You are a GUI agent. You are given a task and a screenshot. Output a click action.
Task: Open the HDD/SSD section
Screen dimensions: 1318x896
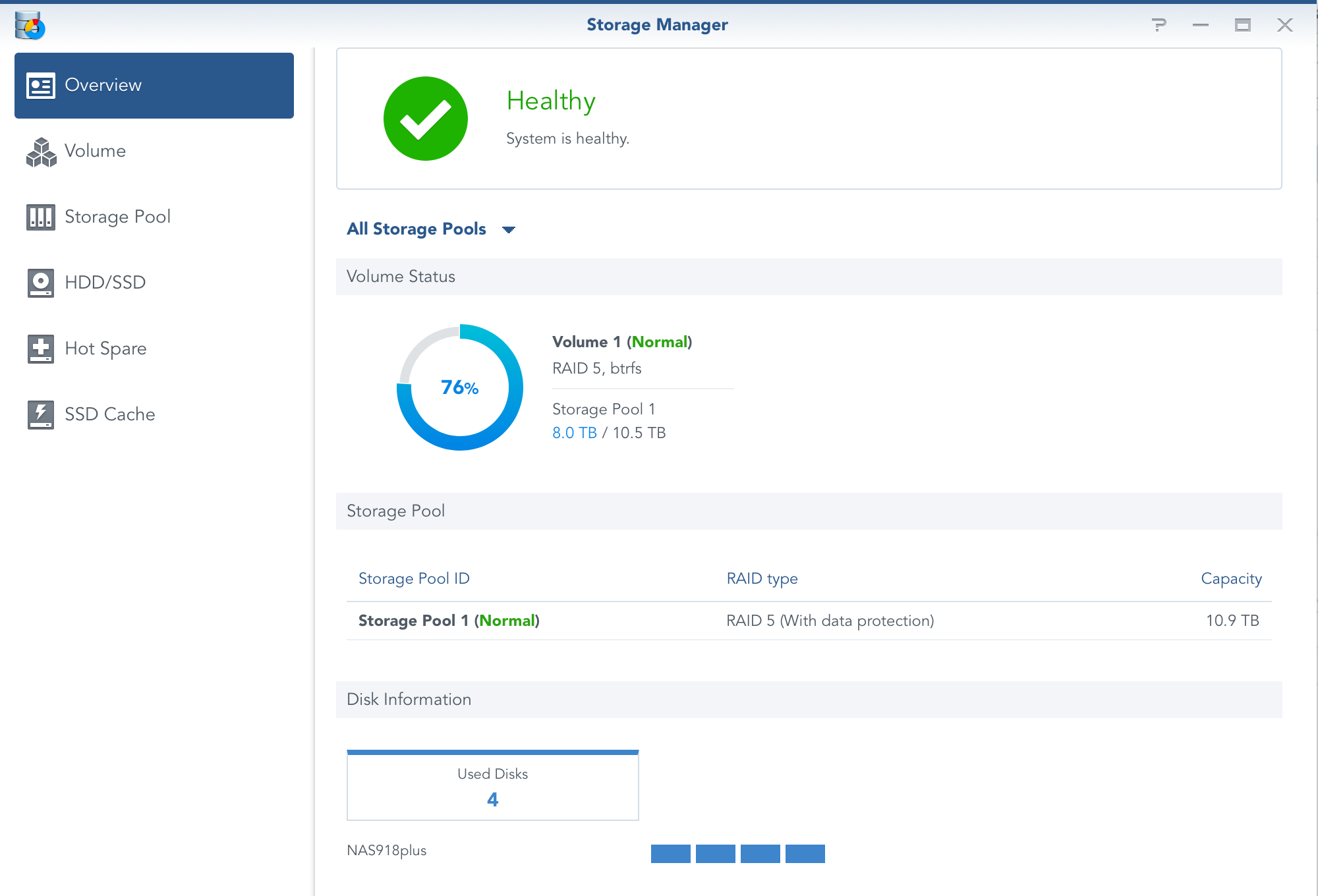(x=105, y=283)
